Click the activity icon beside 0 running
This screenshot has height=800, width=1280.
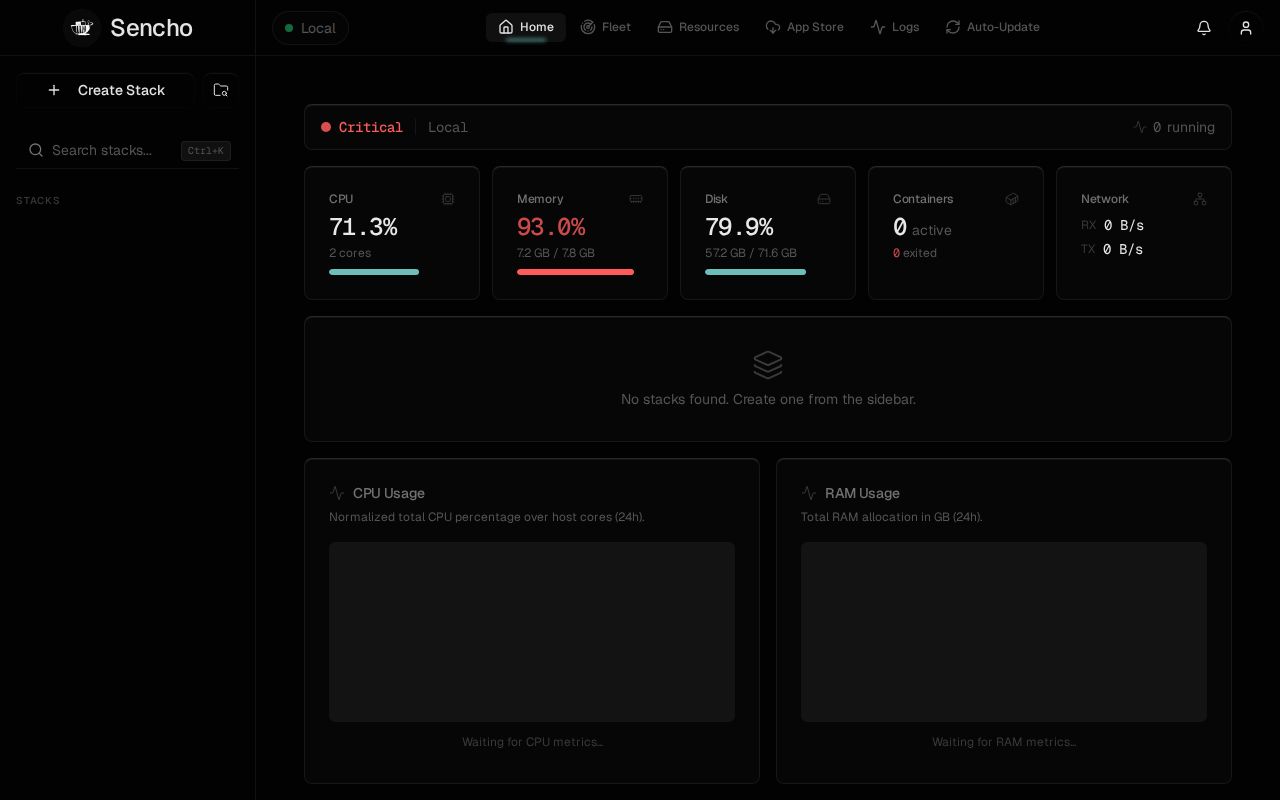(x=1140, y=127)
